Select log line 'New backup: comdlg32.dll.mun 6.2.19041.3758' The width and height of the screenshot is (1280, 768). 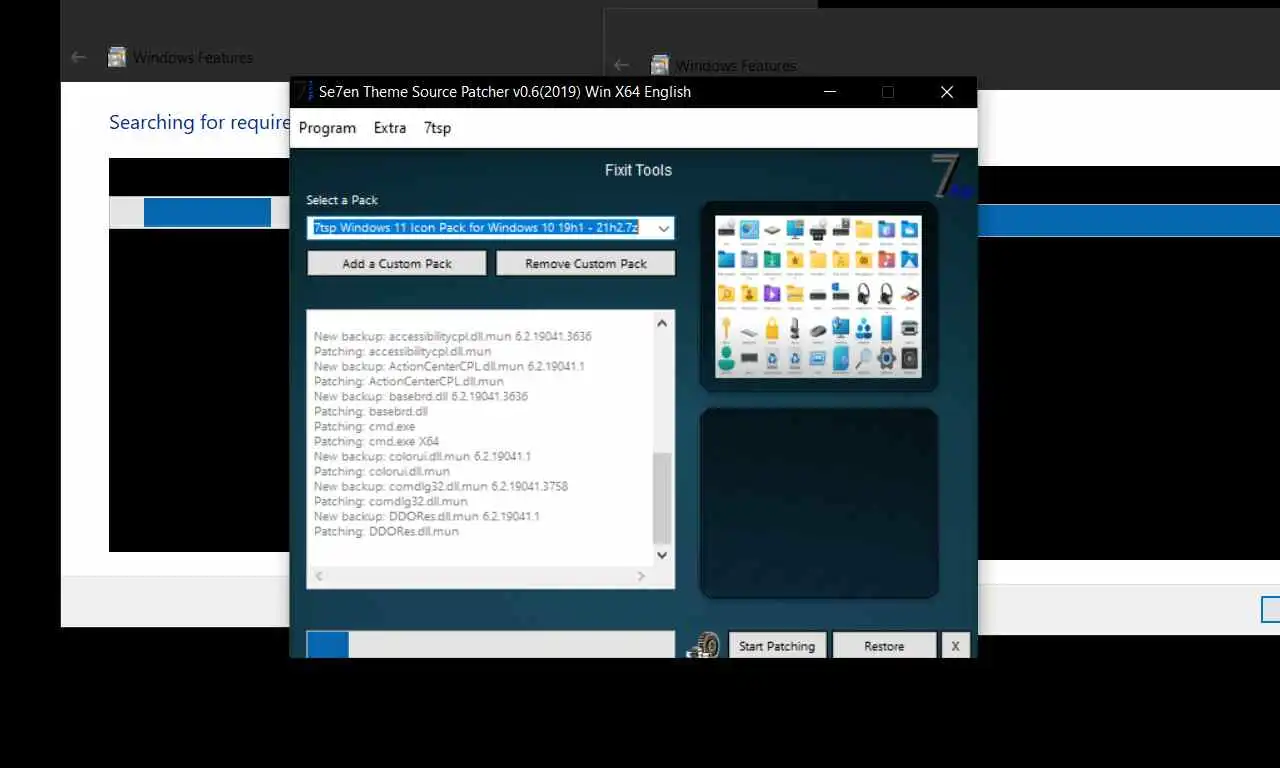coord(440,487)
